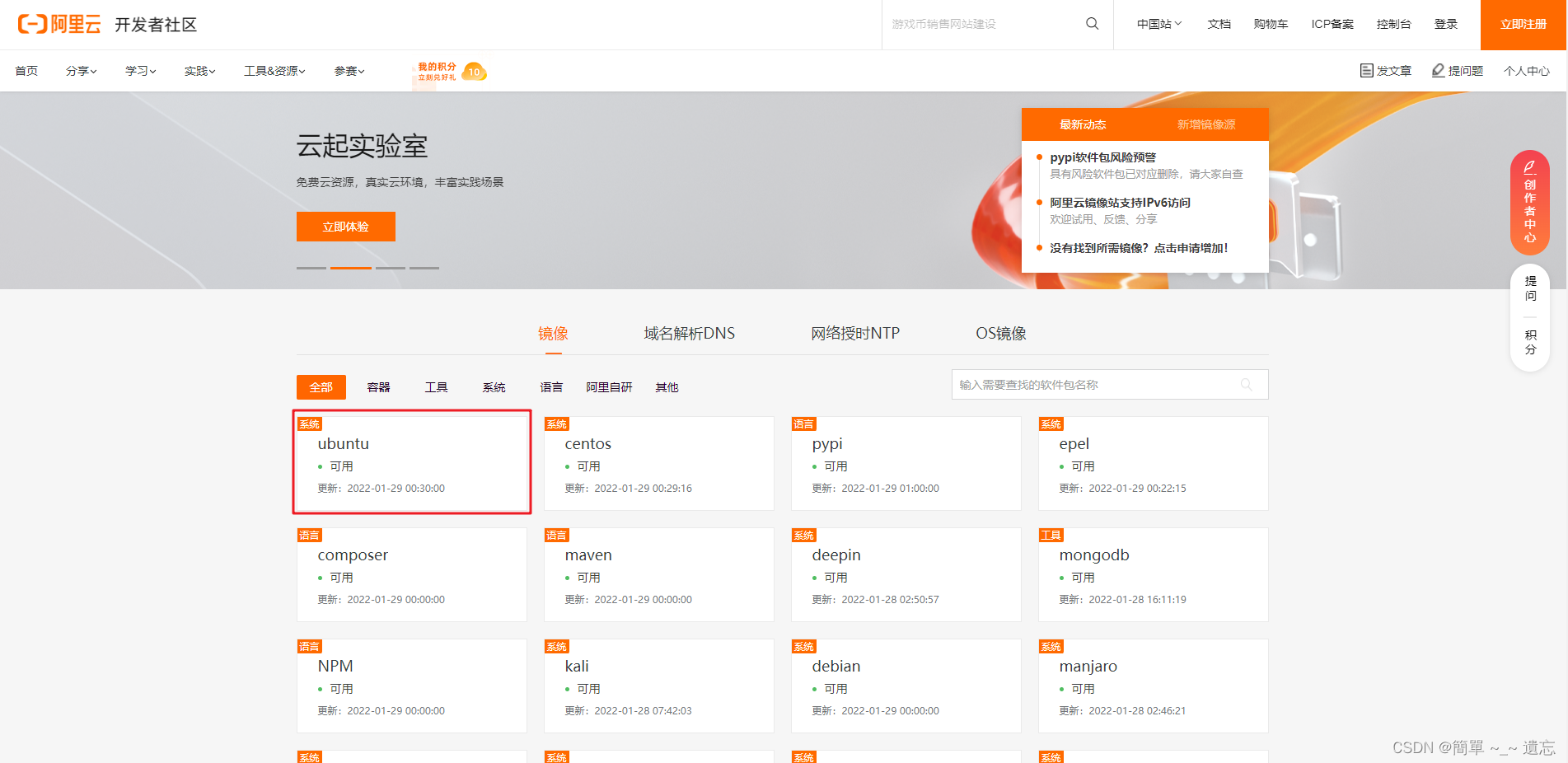Viewport: 1568px width, 763px height.
Task: Switch to the 镜像 tab
Action: click(x=553, y=334)
